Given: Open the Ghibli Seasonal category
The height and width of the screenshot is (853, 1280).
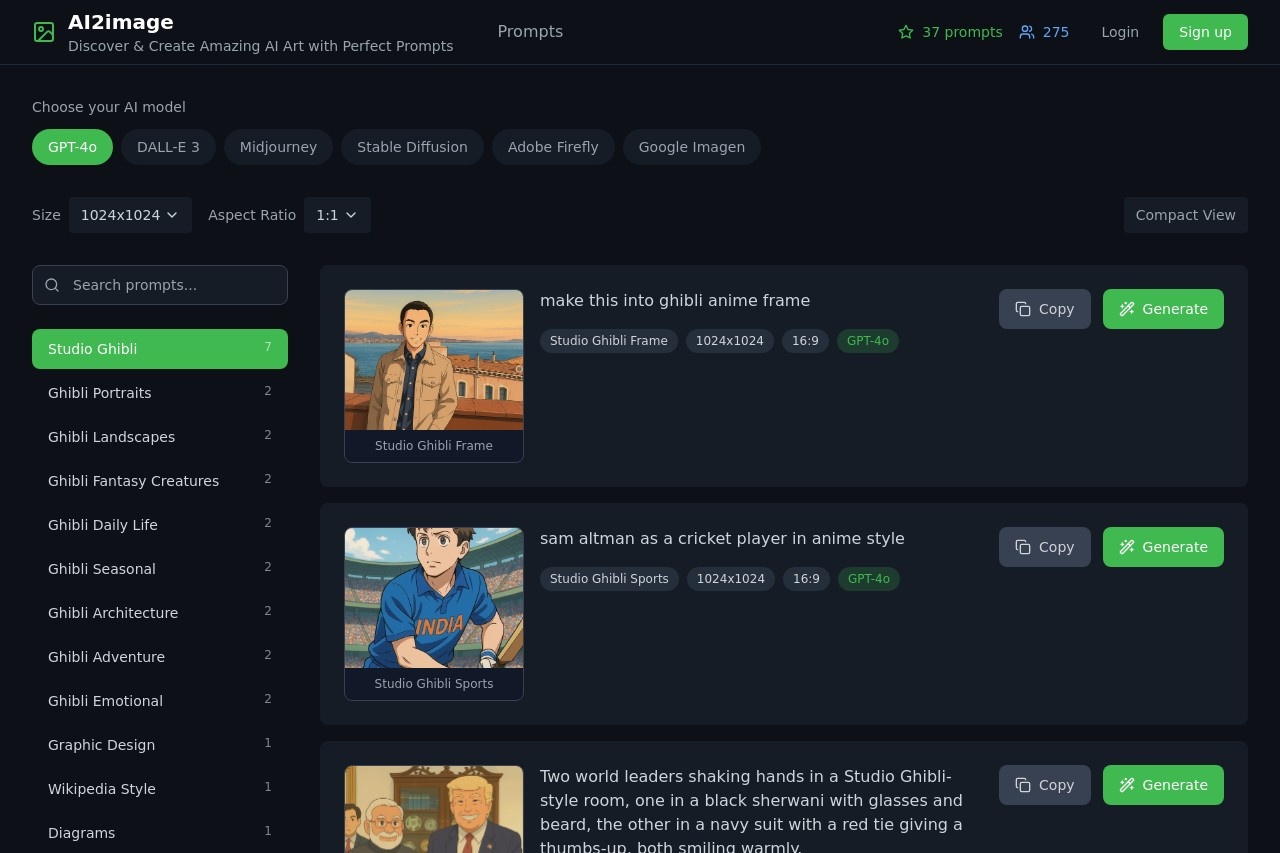Looking at the screenshot, I should (x=160, y=569).
